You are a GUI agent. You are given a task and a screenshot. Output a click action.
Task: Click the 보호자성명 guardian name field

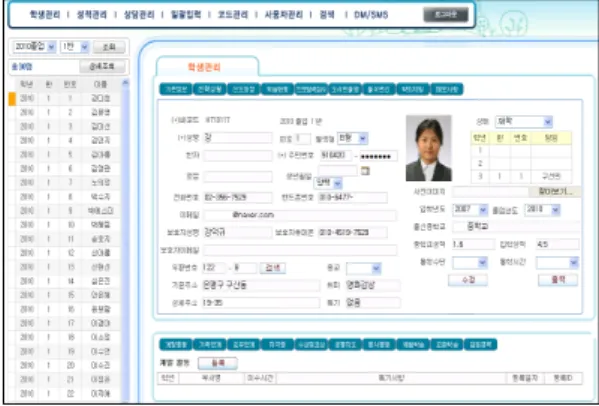point(237,232)
